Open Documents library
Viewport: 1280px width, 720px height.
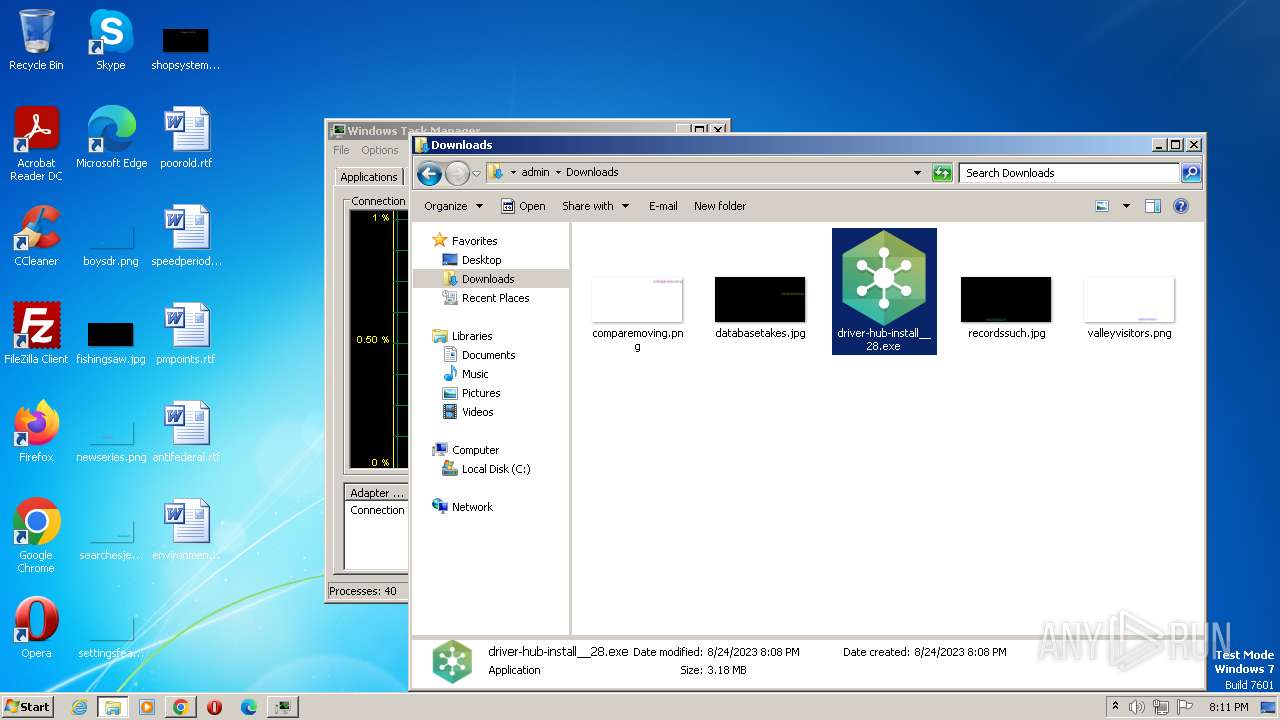point(488,355)
